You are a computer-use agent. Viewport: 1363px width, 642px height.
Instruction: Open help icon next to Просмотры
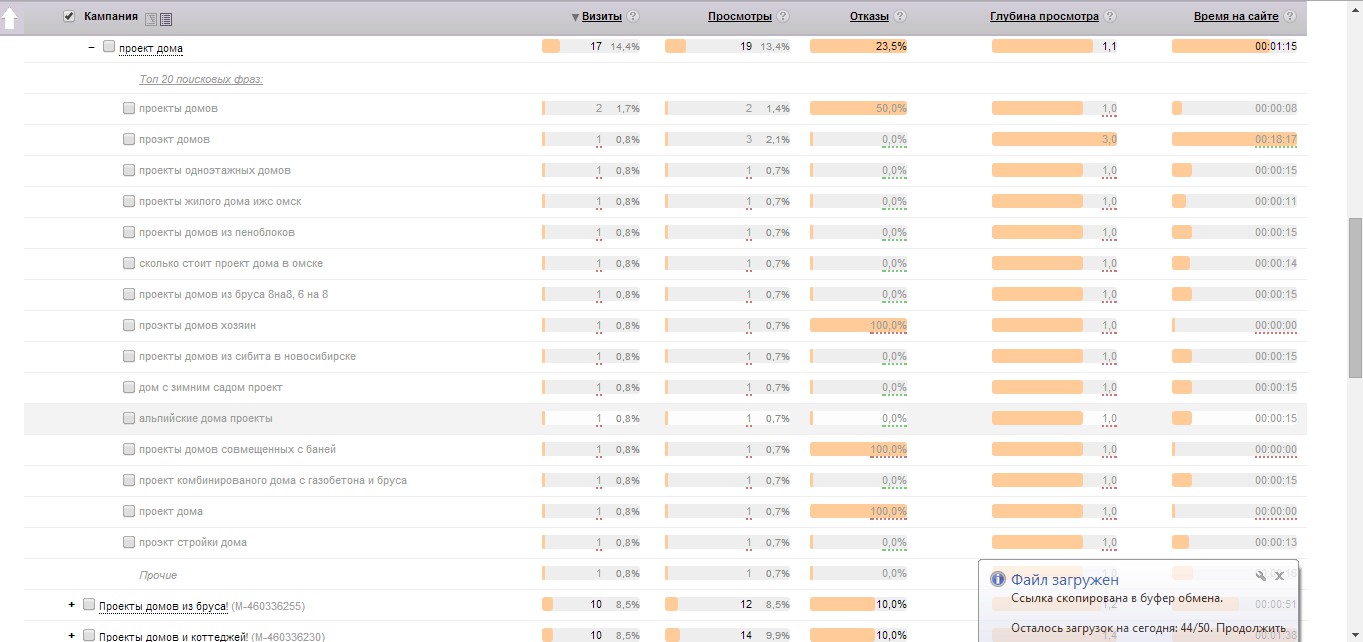pos(782,16)
